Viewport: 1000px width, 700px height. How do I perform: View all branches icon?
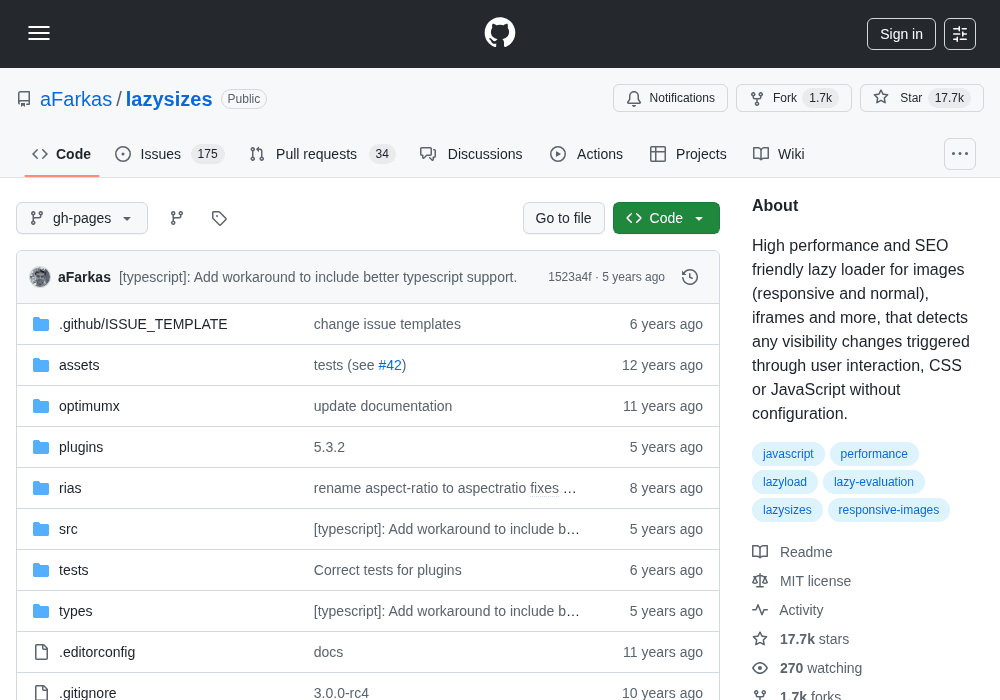(177, 218)
